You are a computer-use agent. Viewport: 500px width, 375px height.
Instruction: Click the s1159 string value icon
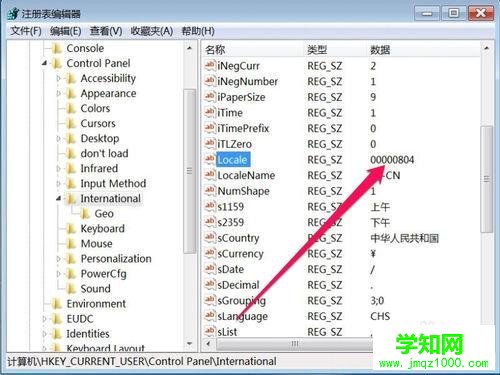point(209,206)
